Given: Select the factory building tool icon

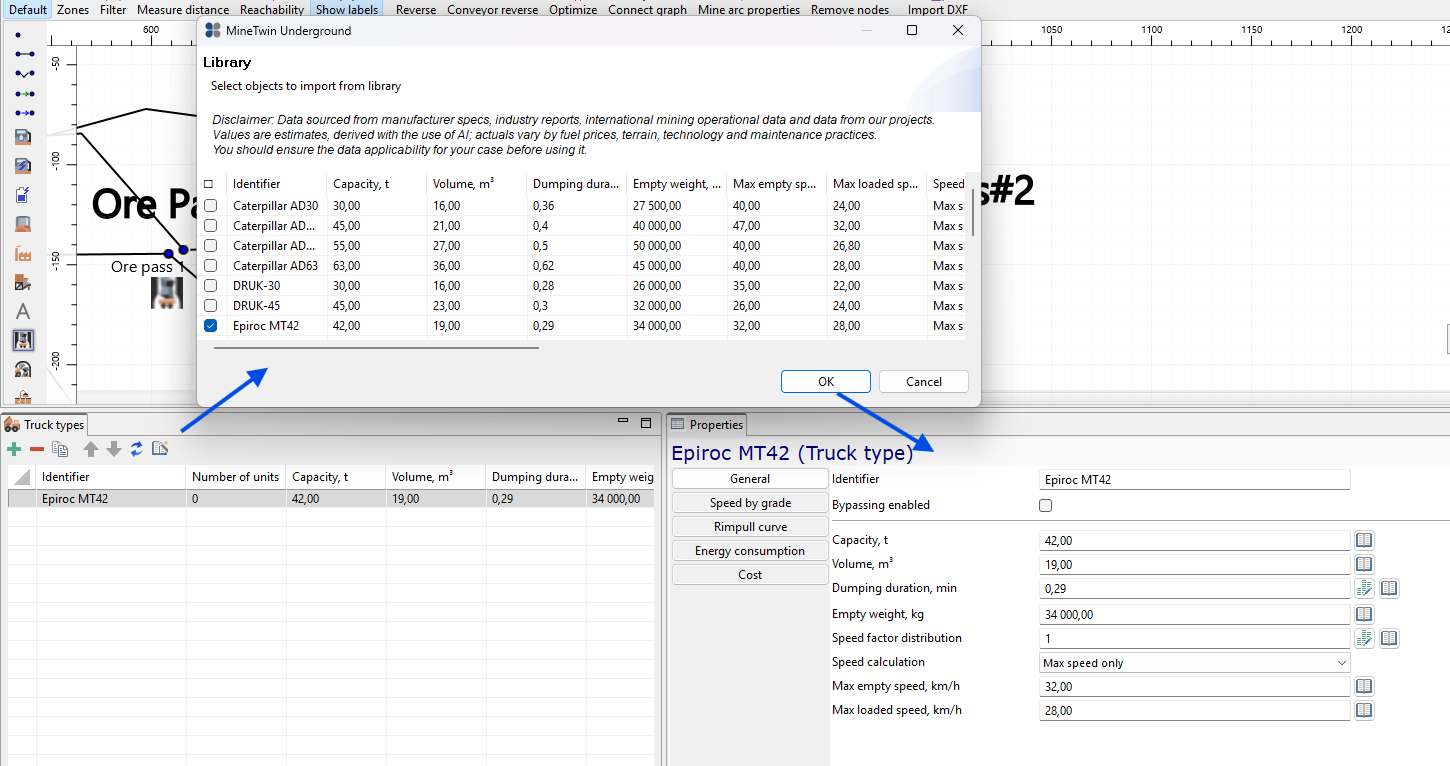Looking at the screenshot, I should [23, 255].
